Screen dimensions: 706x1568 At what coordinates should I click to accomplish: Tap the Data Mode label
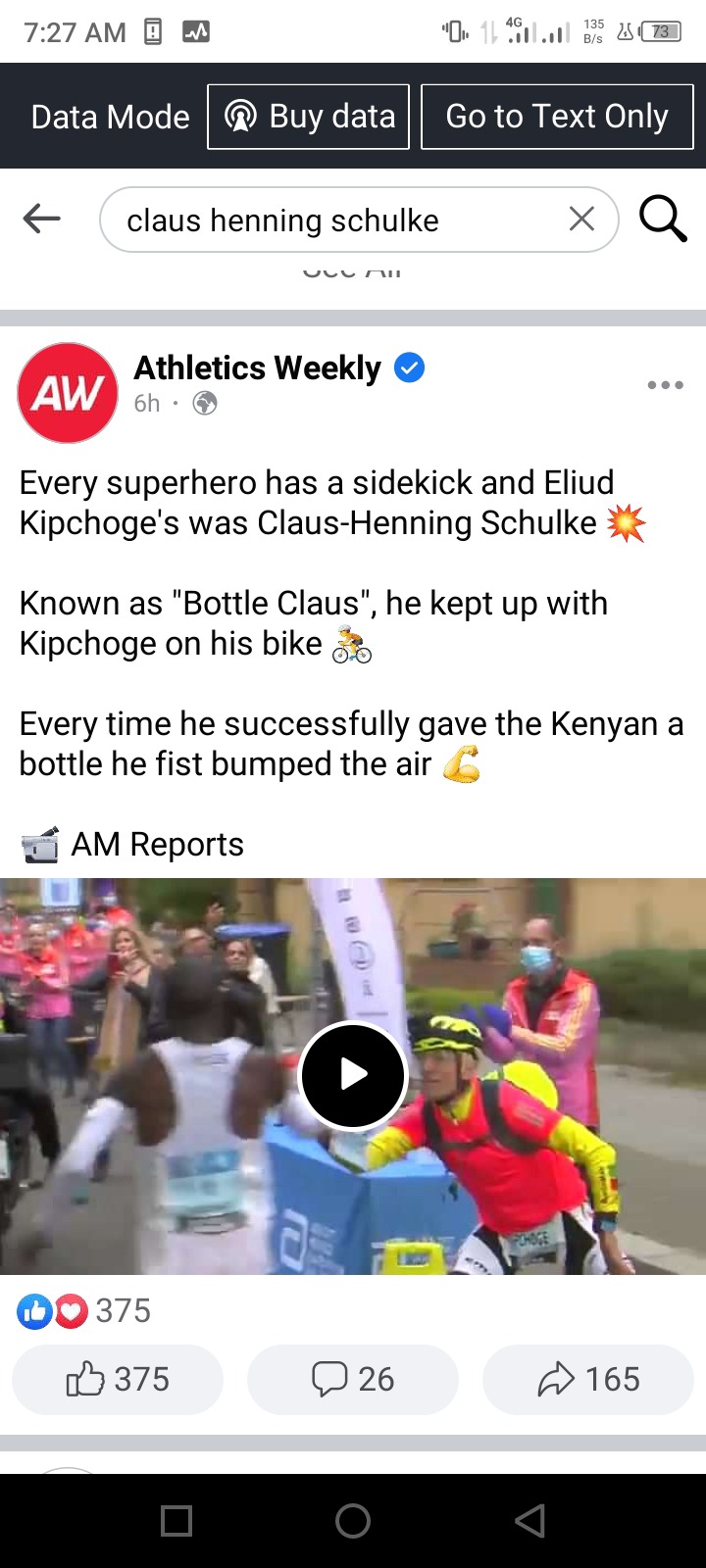(110, 117)
